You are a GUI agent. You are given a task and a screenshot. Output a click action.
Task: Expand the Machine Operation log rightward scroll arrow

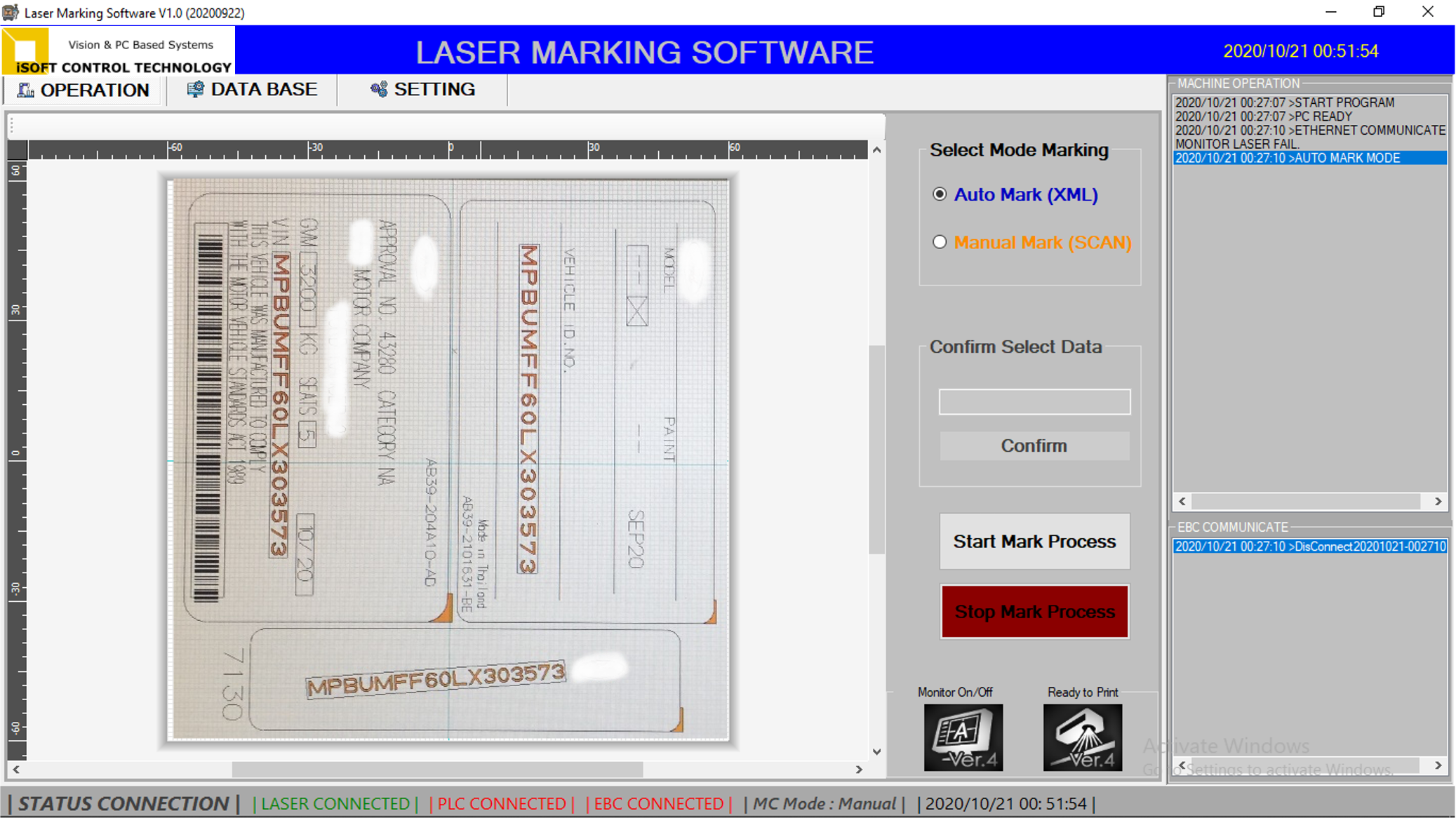(1437, 501)
